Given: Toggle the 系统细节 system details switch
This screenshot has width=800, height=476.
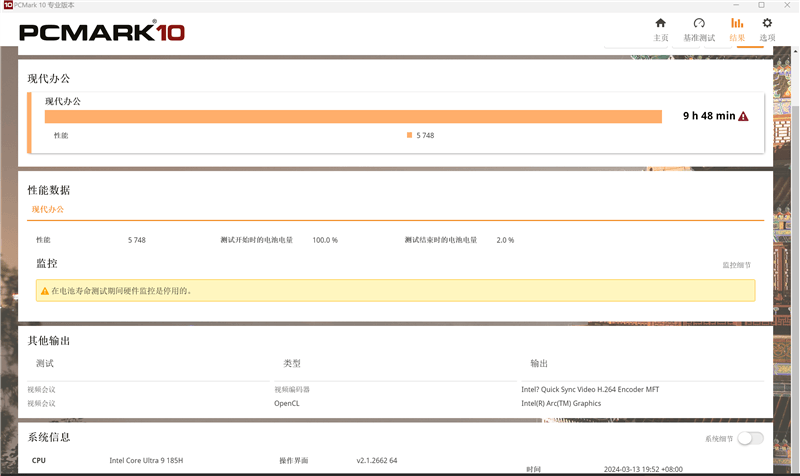Looking at the screenshot, I should [x=750, y=438].
